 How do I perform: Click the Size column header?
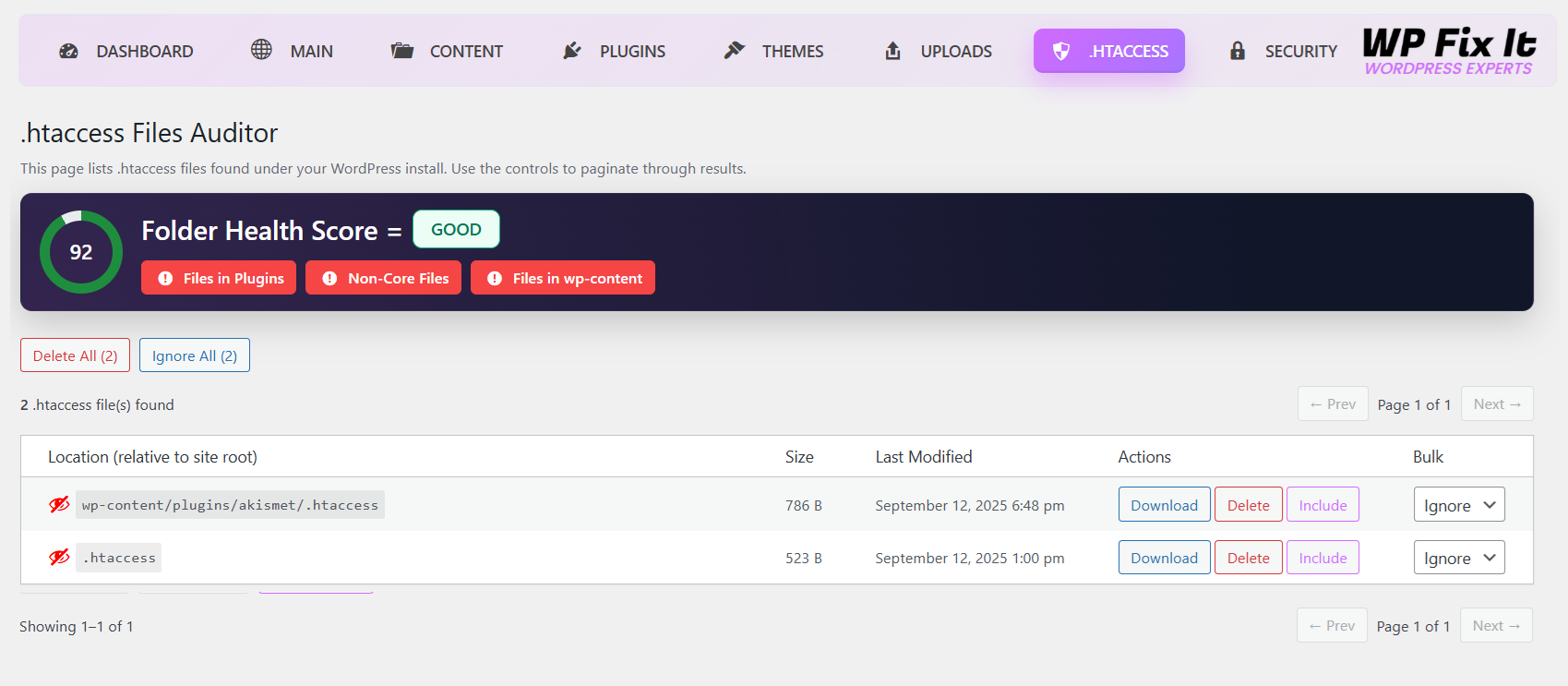click(x=799, y=457)
